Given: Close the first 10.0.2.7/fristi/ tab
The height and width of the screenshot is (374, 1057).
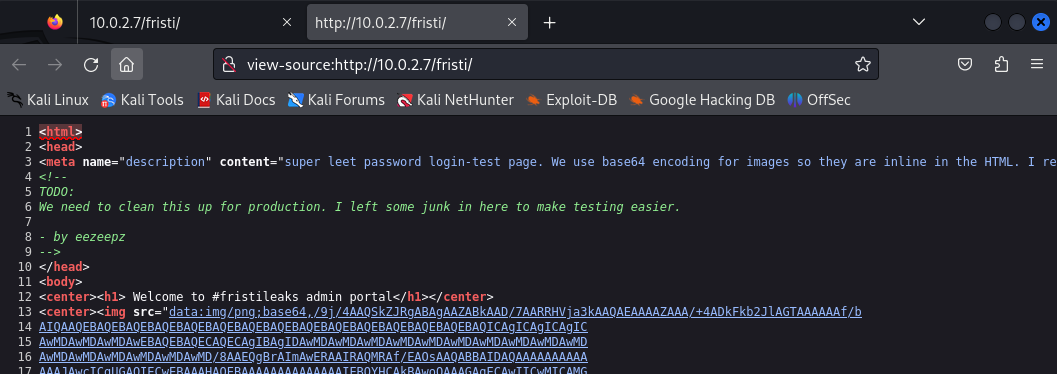Looking at the screenshot, I should (x=286, y=22).
